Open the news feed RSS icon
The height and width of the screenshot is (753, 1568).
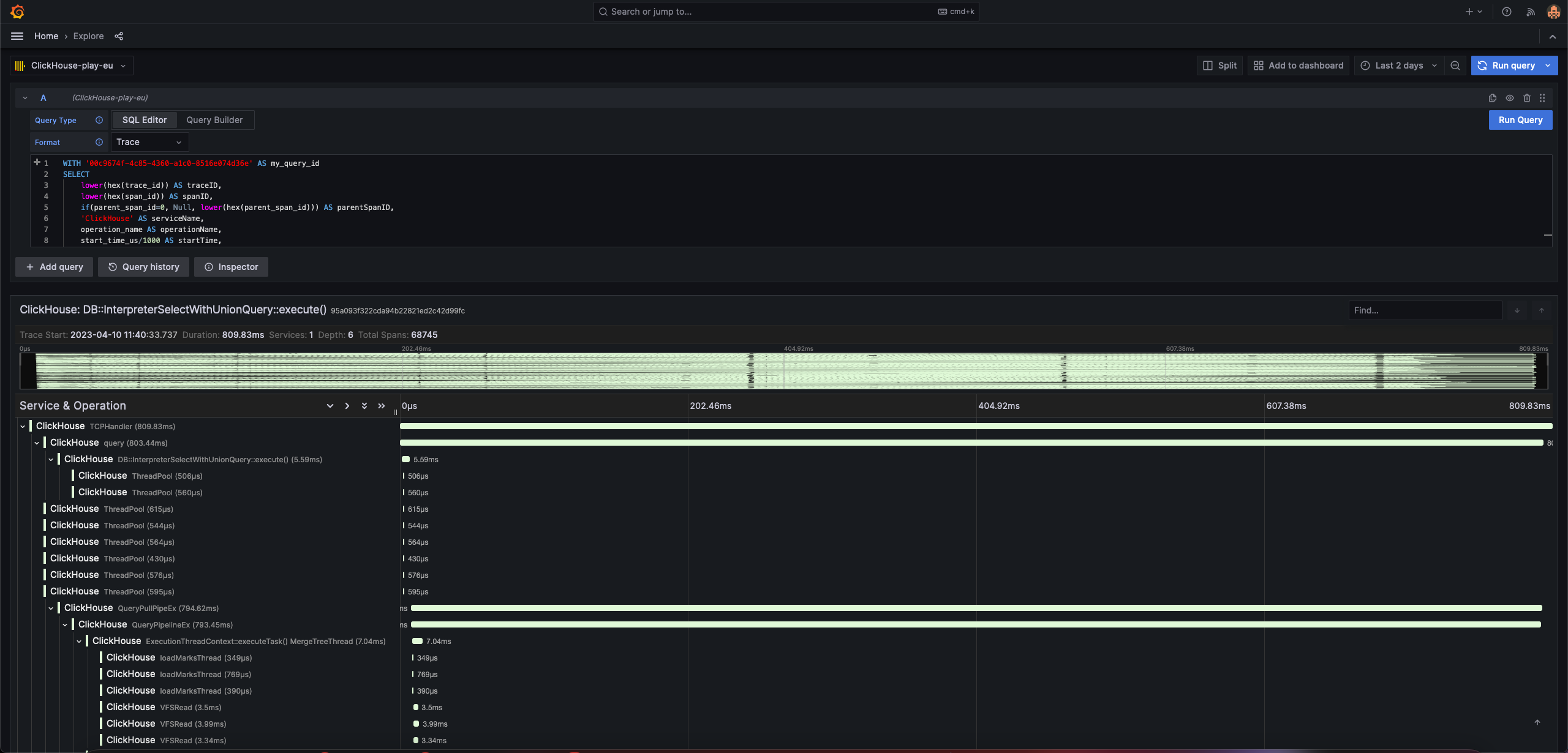[1530, 12]
